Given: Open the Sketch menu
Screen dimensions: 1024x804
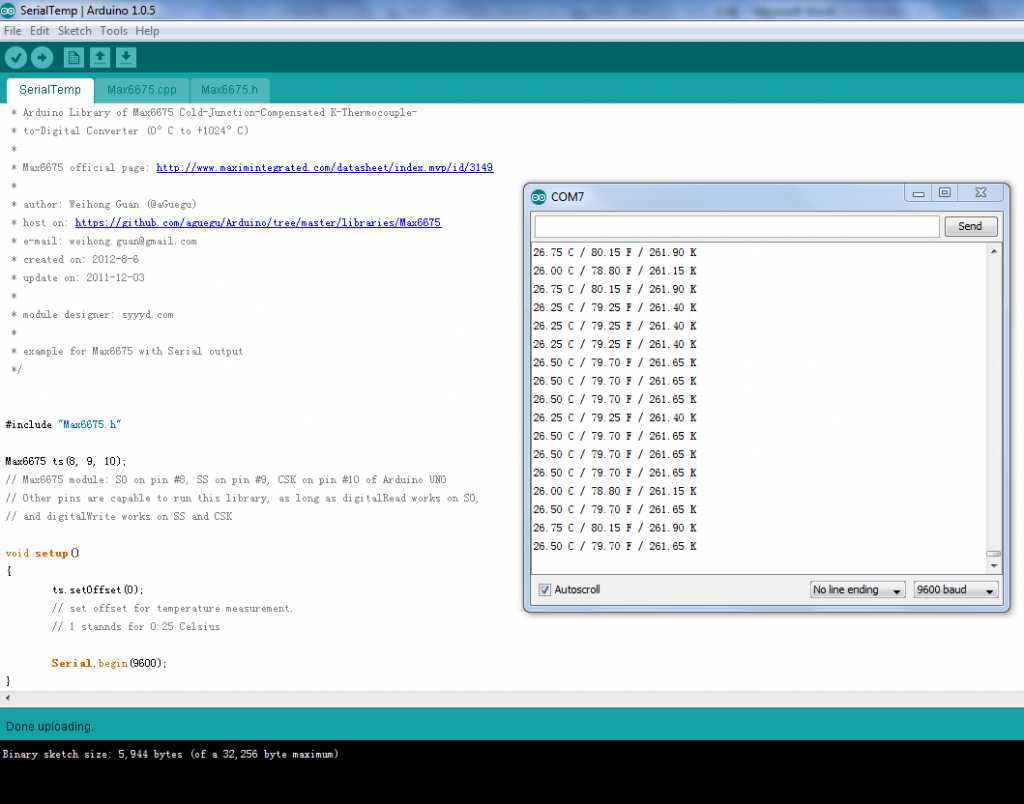Looking at the screenshot, I should (x=74, y=31).
